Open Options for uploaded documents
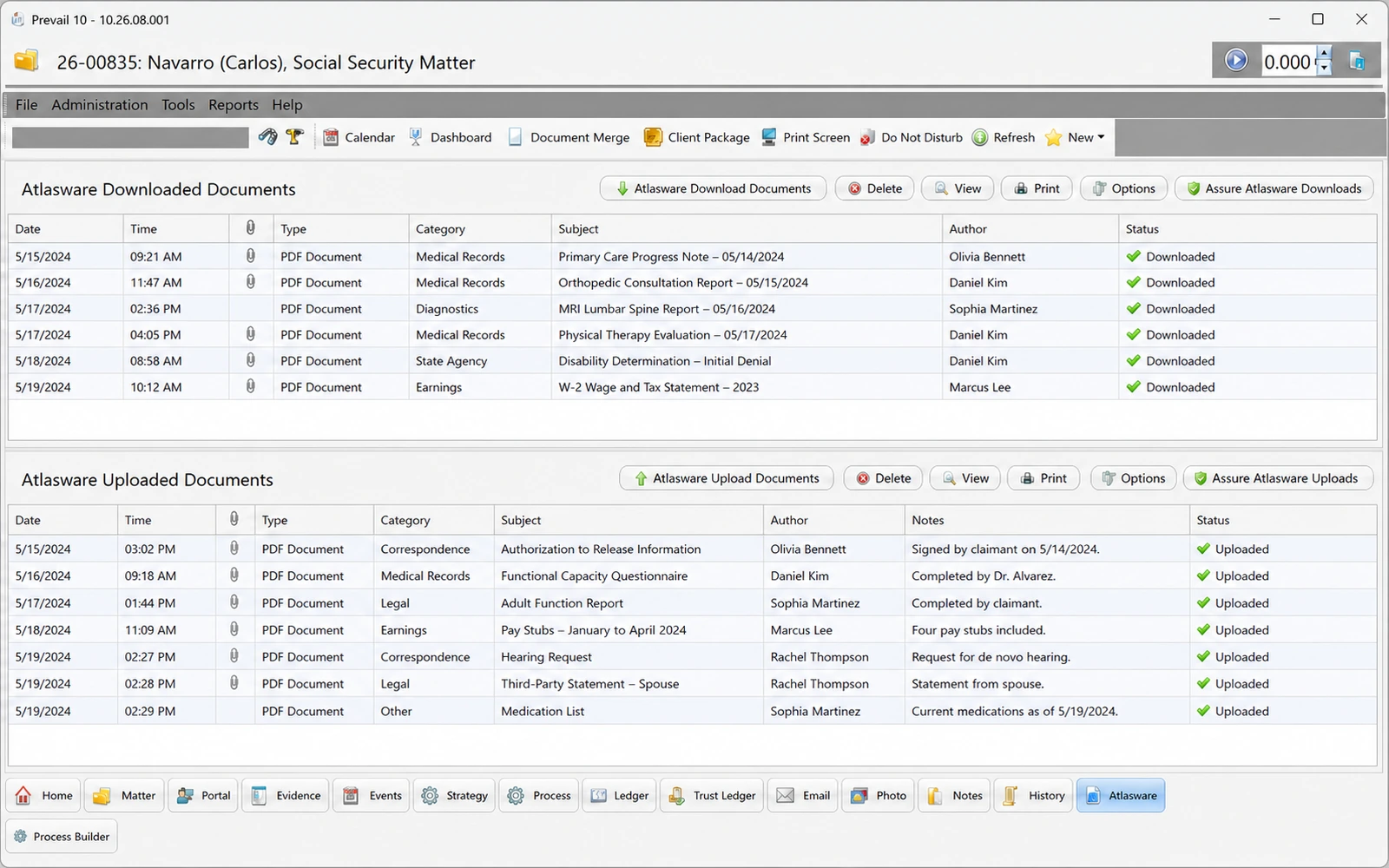This screenshot has height=868, width=1389. (1134, 478)
